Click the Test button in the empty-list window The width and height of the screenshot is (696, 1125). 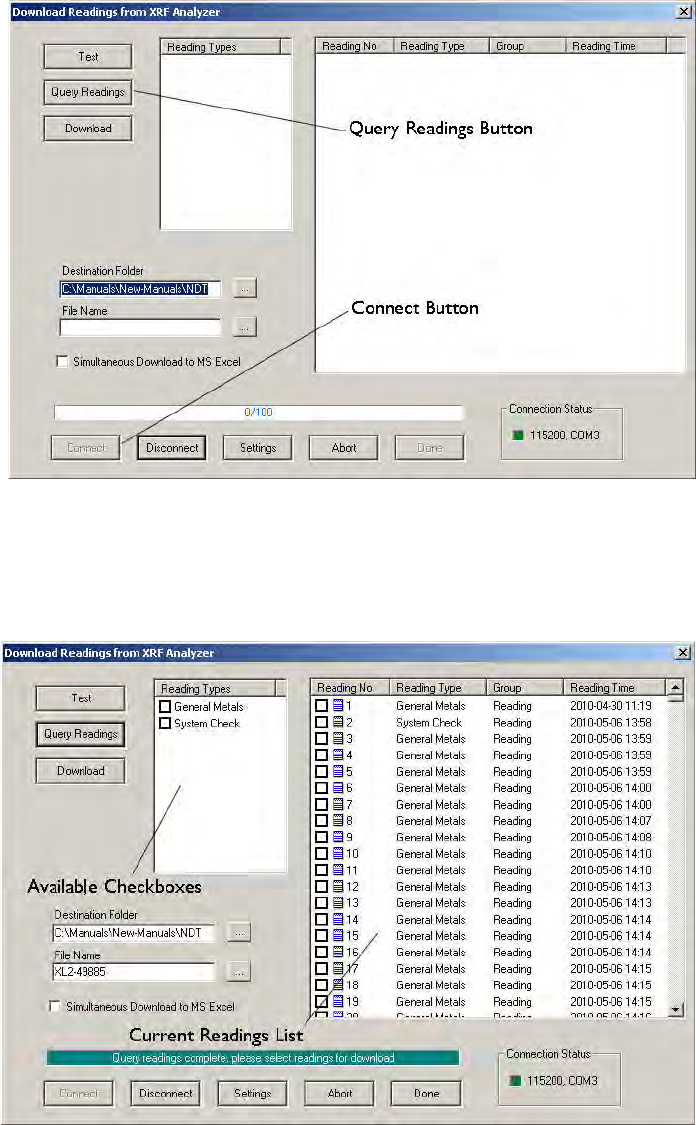[88, 57]
